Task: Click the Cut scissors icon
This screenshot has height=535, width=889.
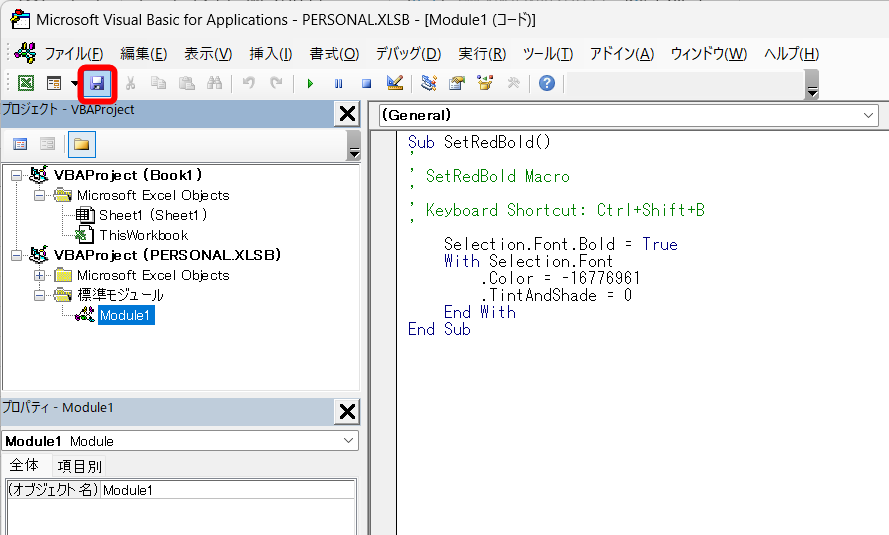Action: click(130, 83)
